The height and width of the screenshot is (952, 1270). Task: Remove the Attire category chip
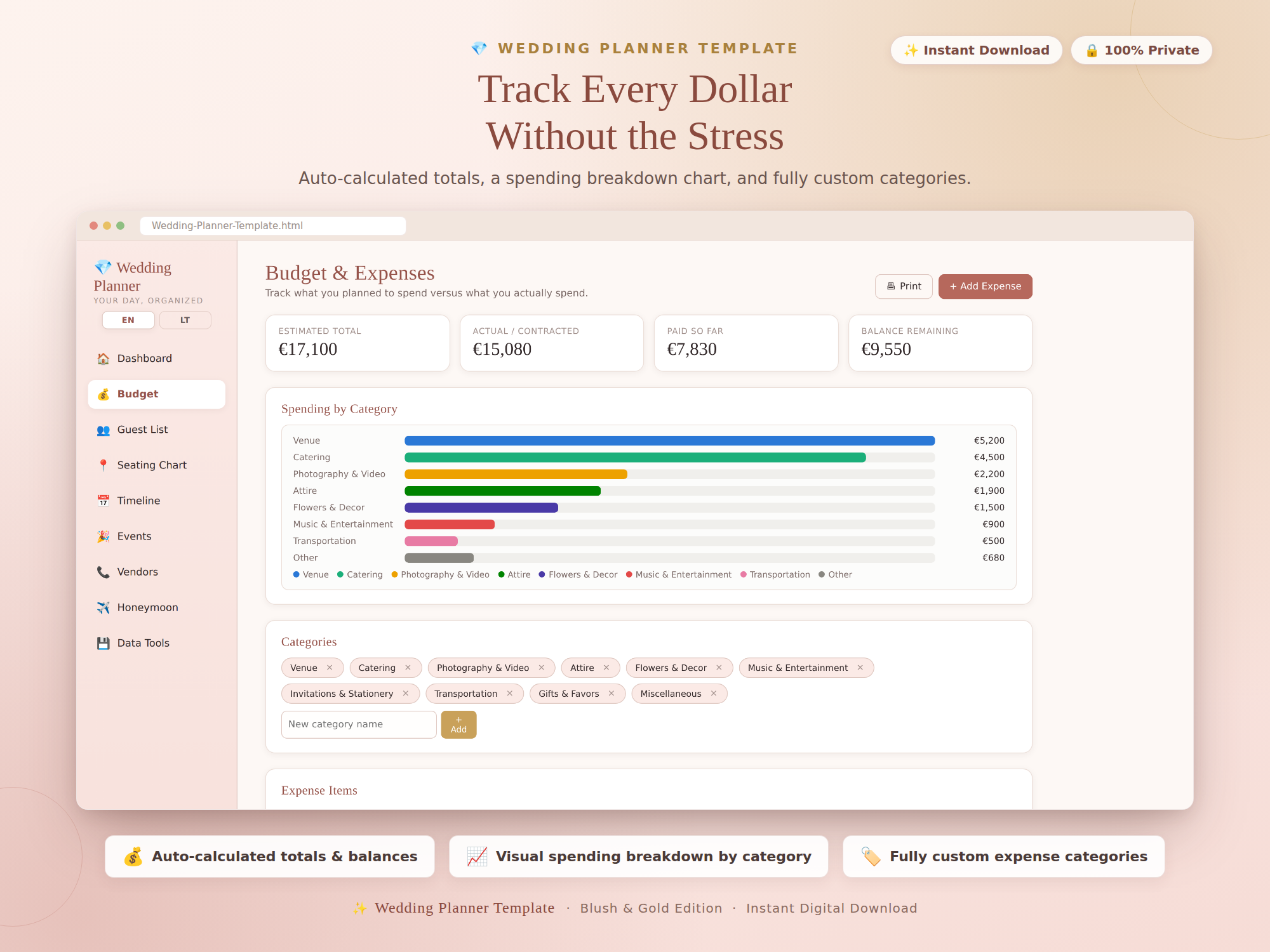606,668
